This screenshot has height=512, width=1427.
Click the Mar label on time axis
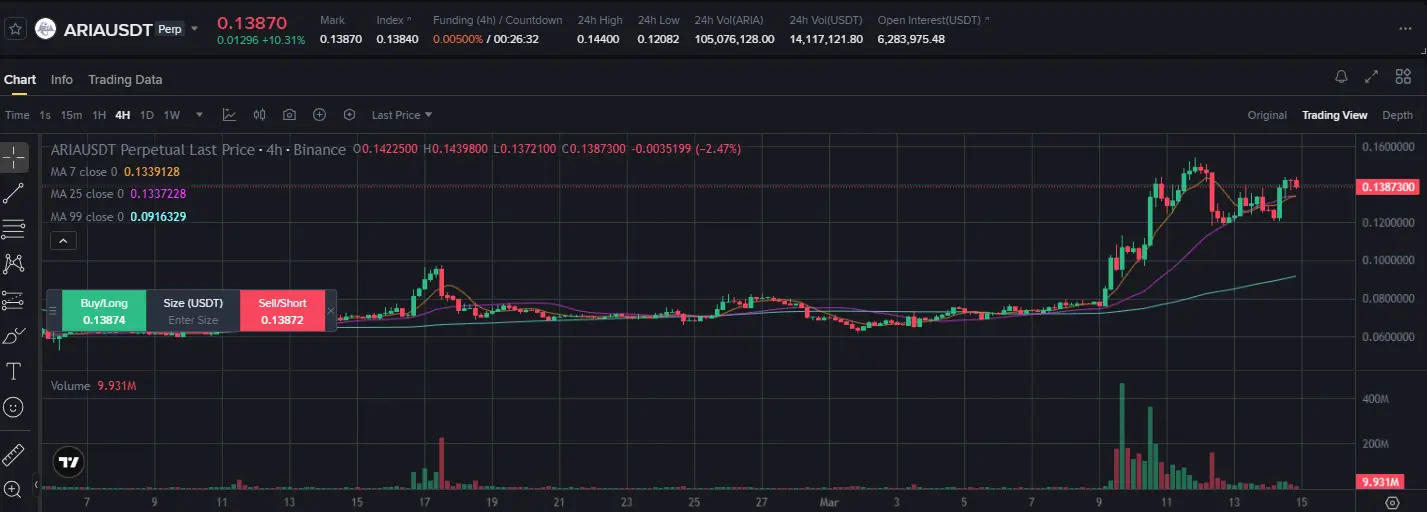(x=829, y=502)
